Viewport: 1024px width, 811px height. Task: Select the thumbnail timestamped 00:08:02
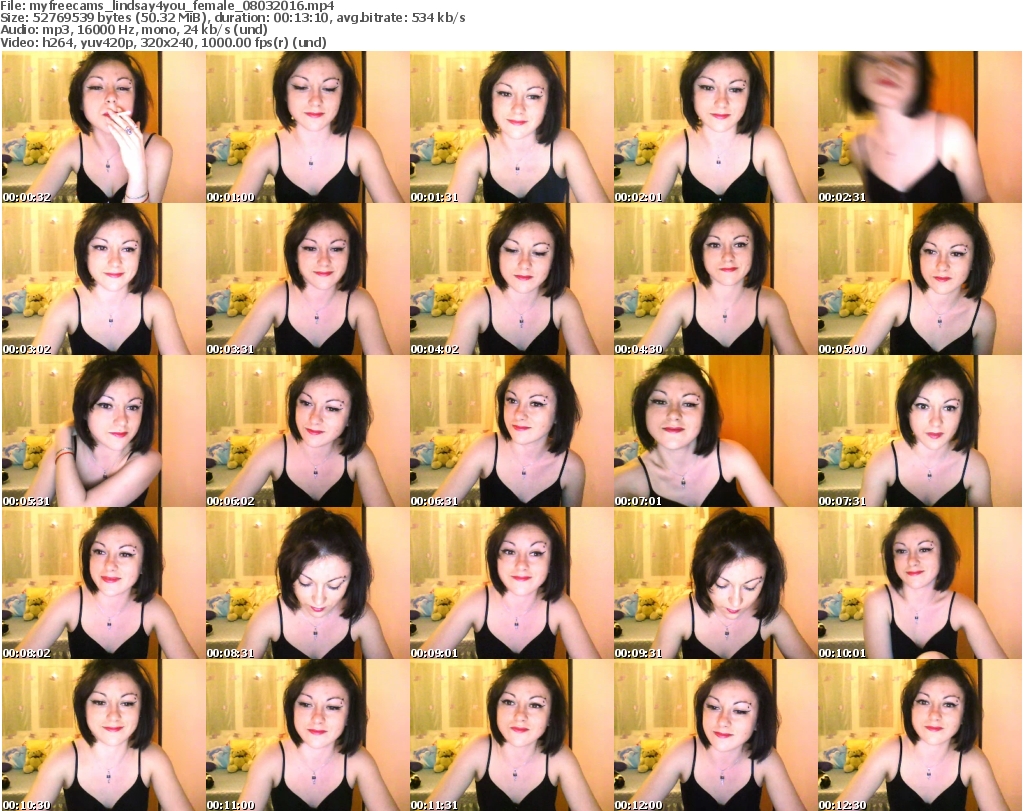[x=103, y=583]
